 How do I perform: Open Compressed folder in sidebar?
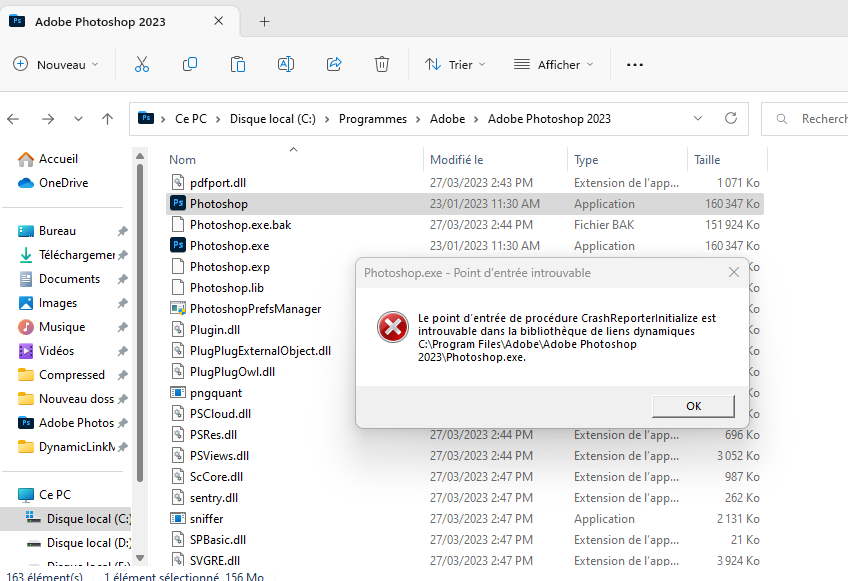[61, 375]
